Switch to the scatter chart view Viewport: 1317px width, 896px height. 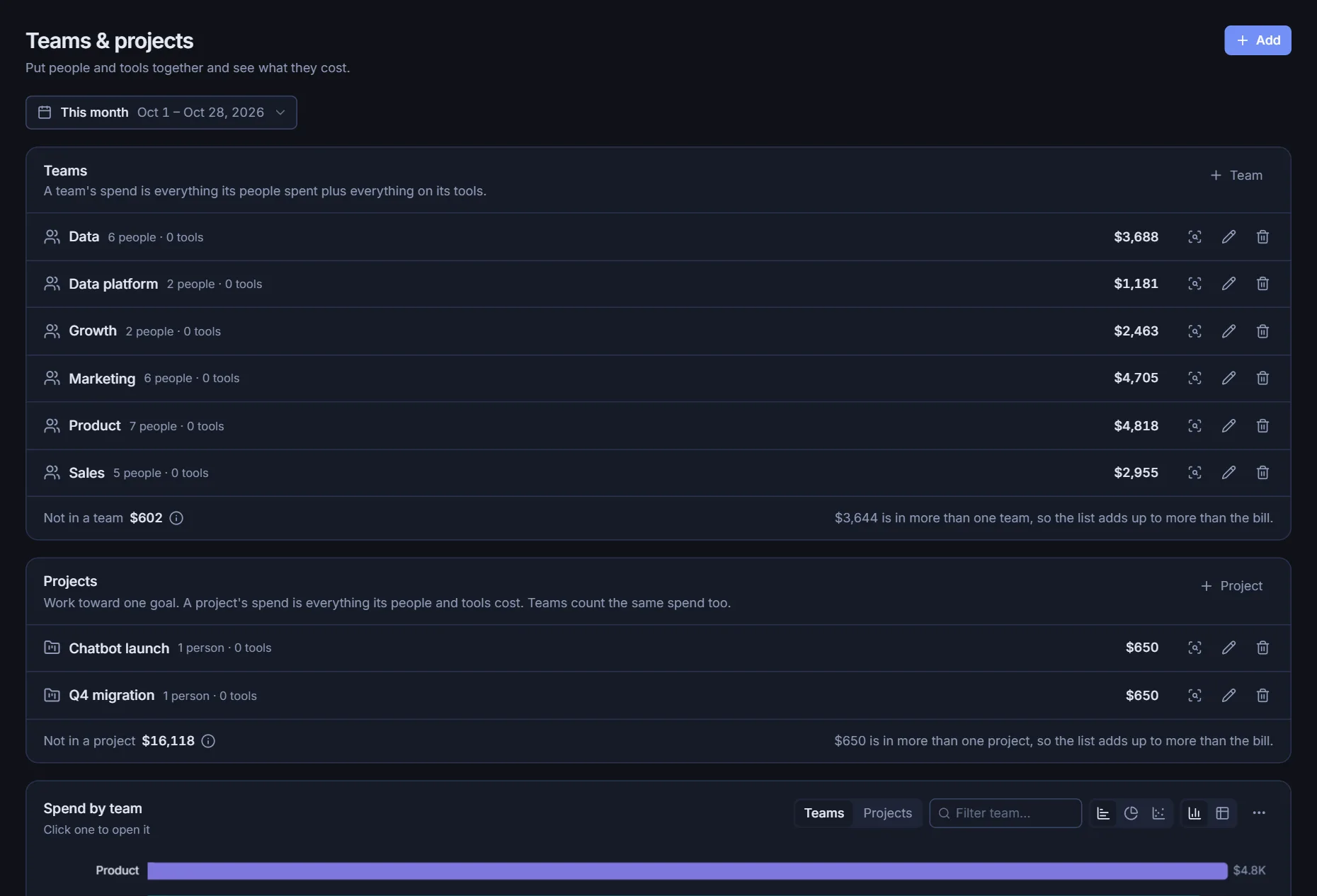coord(1158,813)
